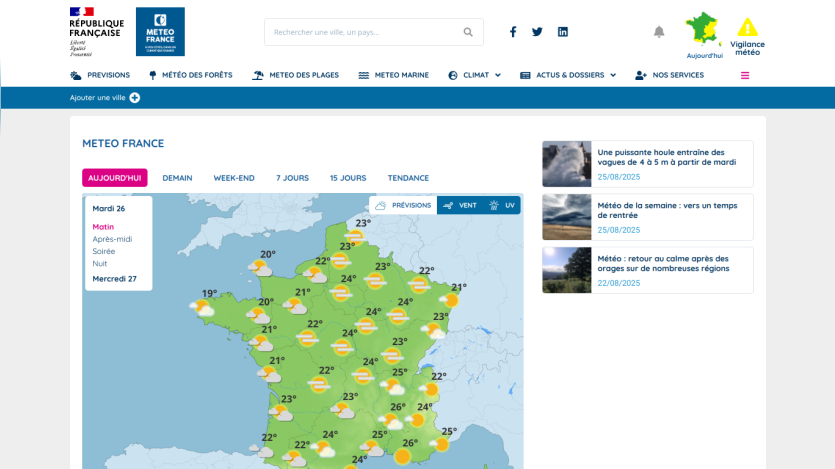Select Soirée time period
Image resolution: width=835 pixels, height=469 pixels.
tap(104, 251)
